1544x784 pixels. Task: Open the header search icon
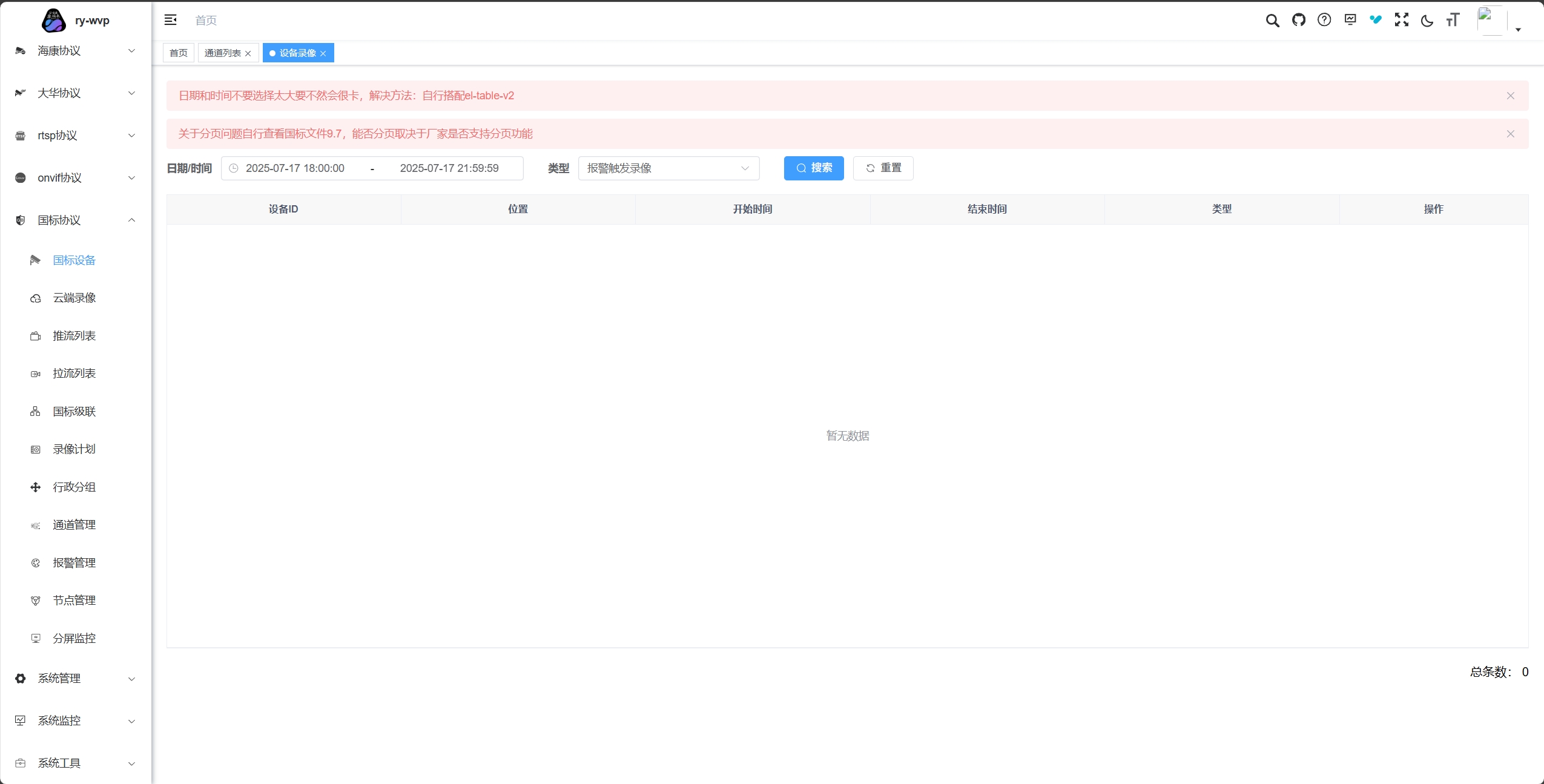point(1272,21)
